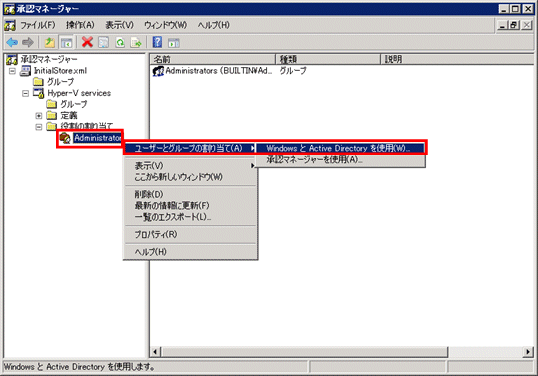Collapse the InitialStore.xml tree node

coord(13,71)
